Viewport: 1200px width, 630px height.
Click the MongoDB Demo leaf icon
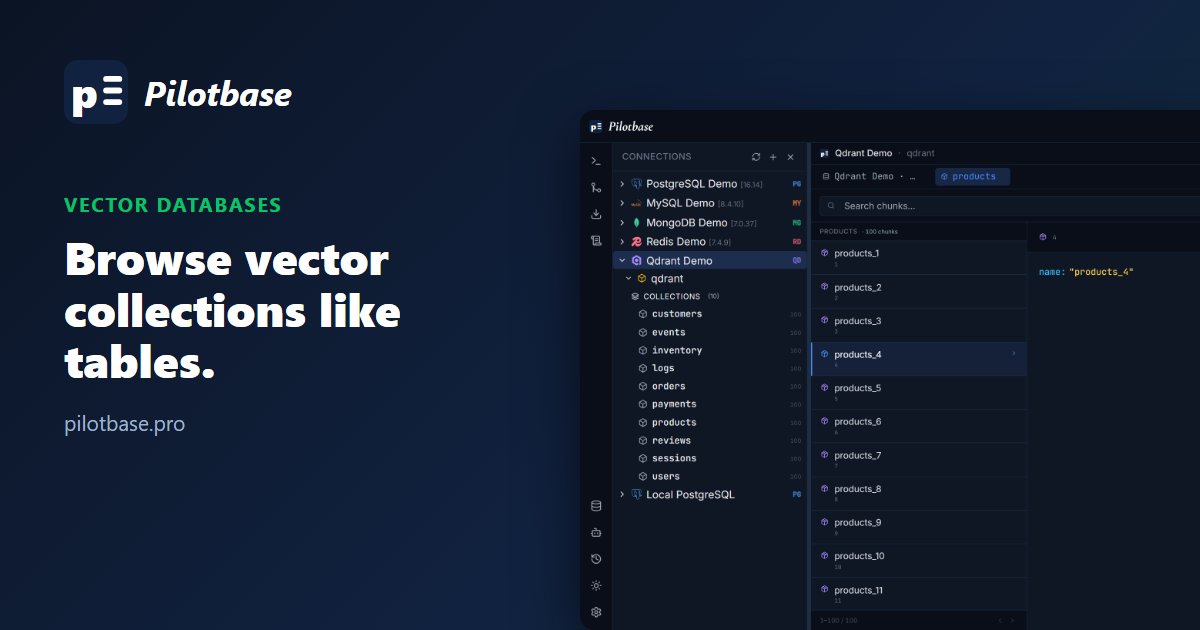(x=637, y=222)
